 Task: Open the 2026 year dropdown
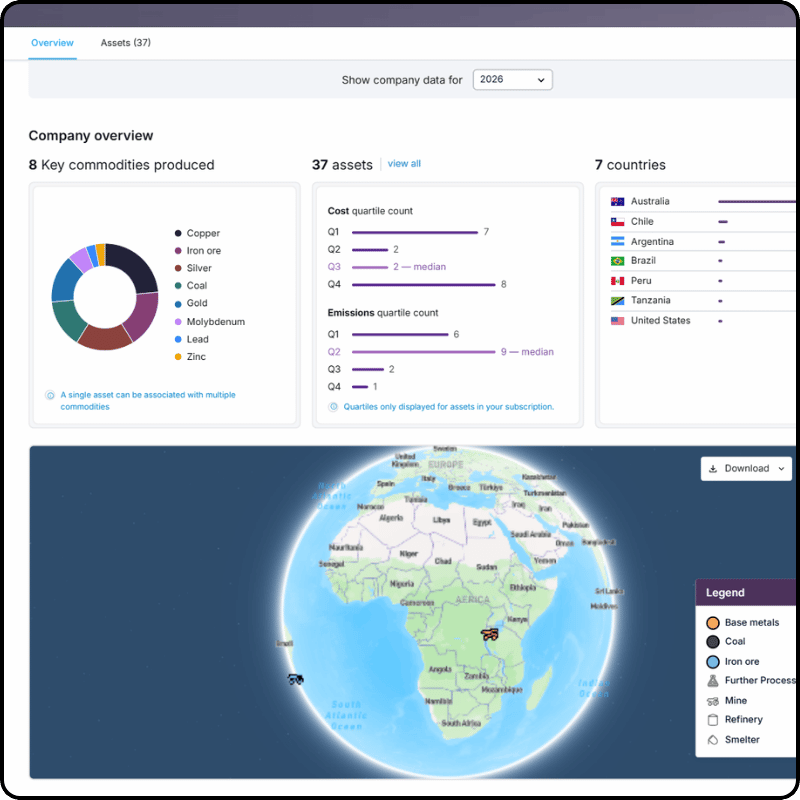pyautogui.click(x=512, y=80)
